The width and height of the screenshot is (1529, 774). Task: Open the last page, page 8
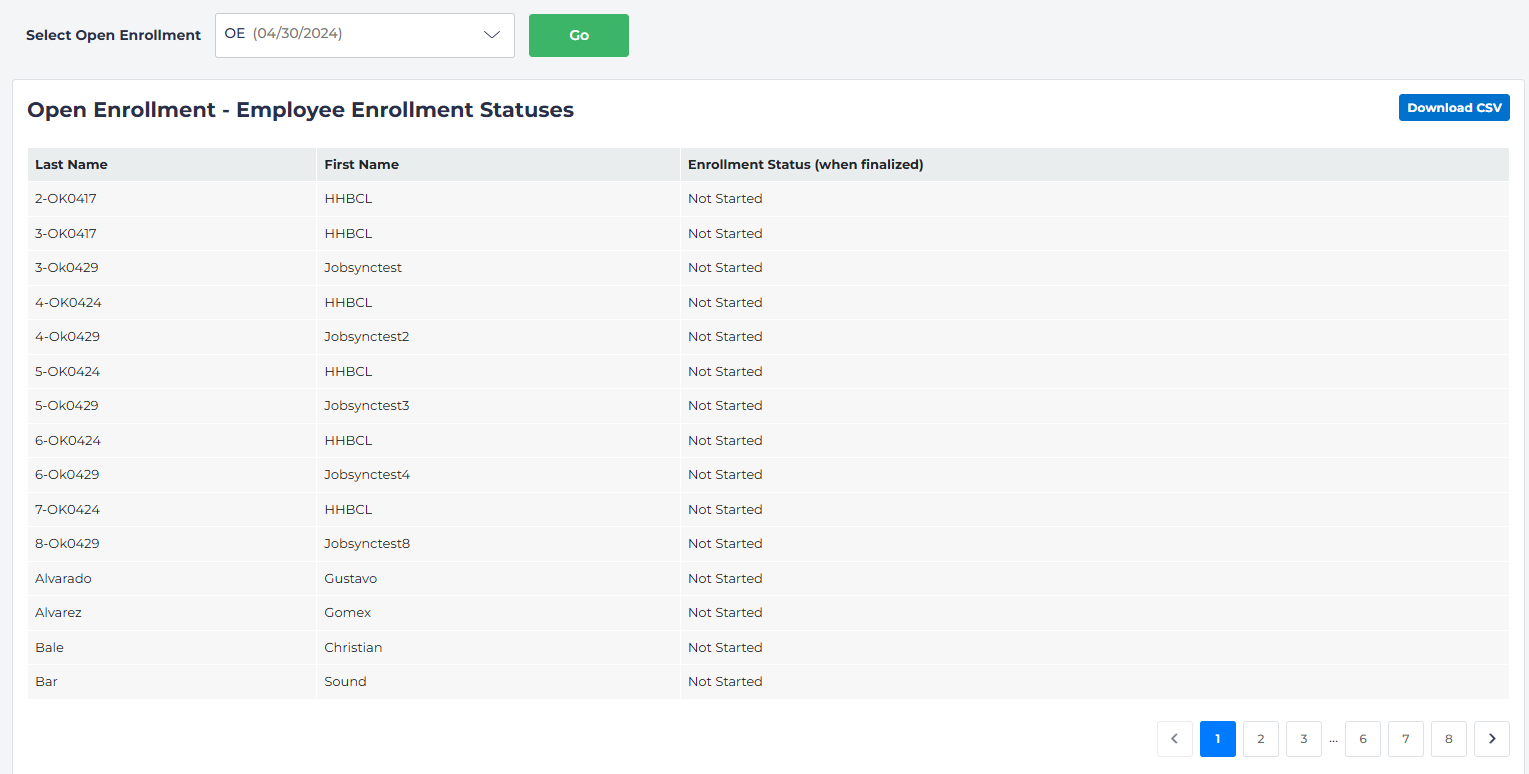click(1448, 738)
